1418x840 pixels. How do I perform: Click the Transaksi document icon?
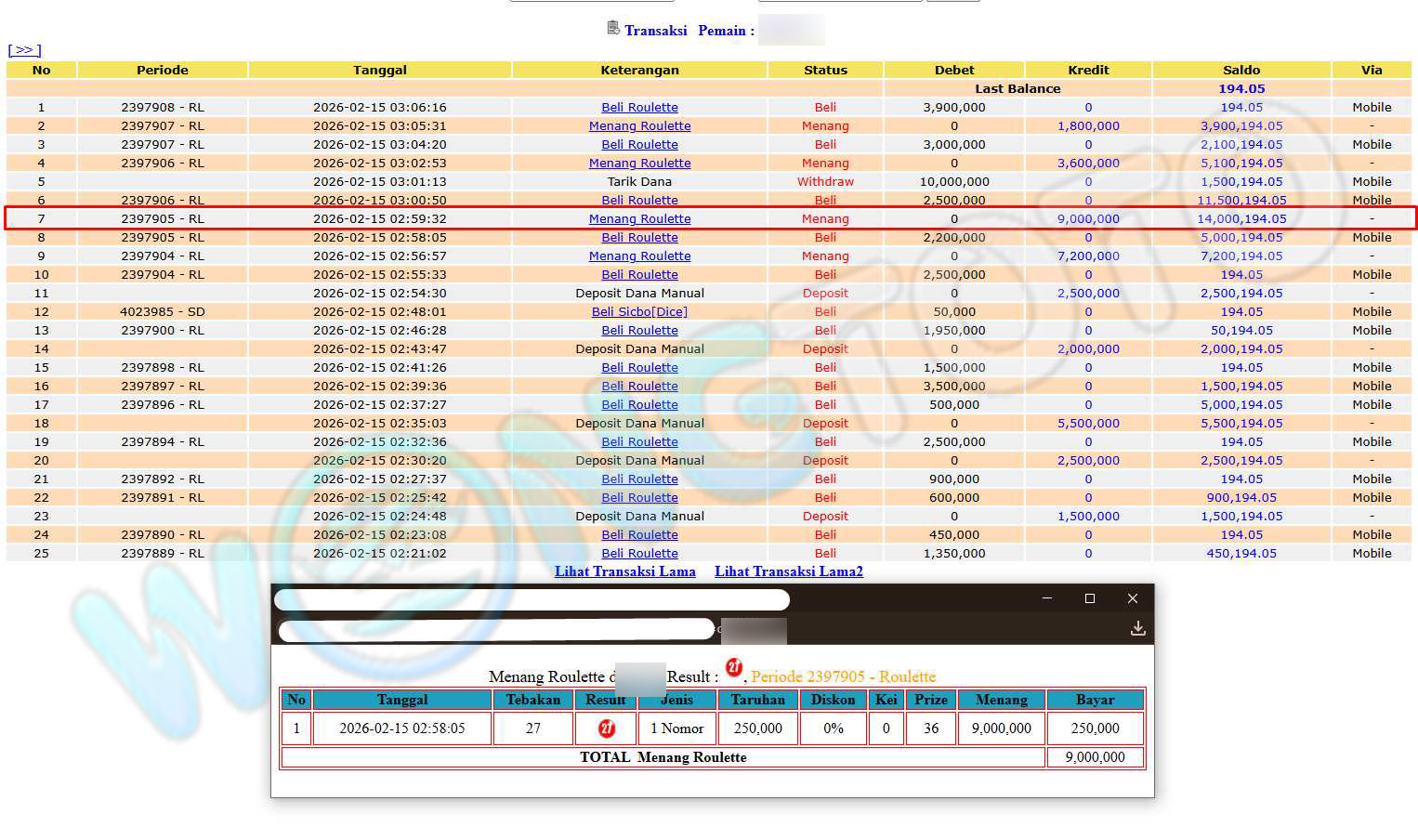click(x=613, y=28)
